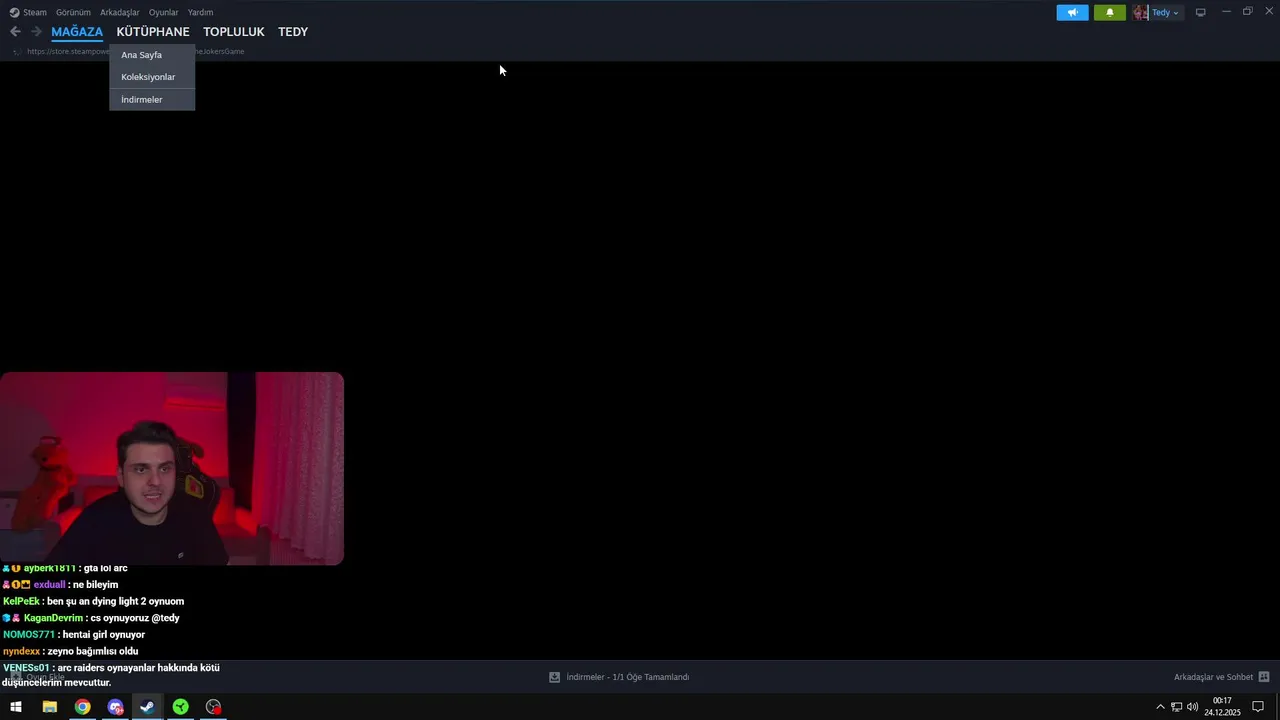
Task: Click the friends chat icon in the bottom corner
Action: pos(1264,677)
